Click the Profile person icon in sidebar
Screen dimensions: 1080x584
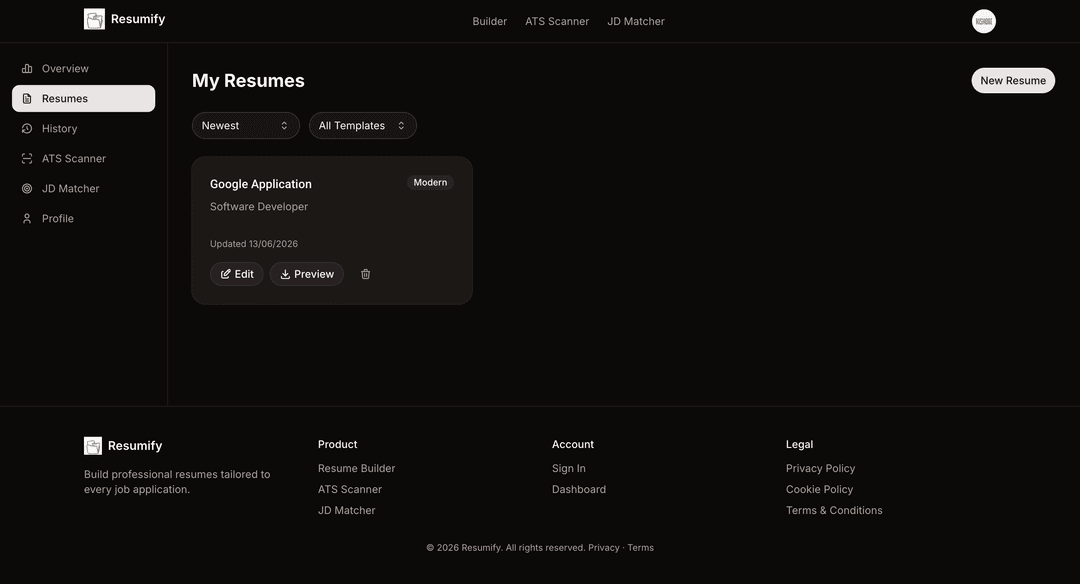pos(27,218)
